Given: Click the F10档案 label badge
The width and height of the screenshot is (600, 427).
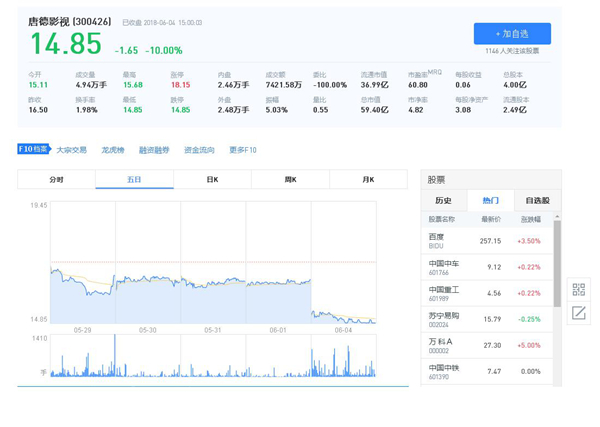Looking at the screenshot, I should 33,149.
